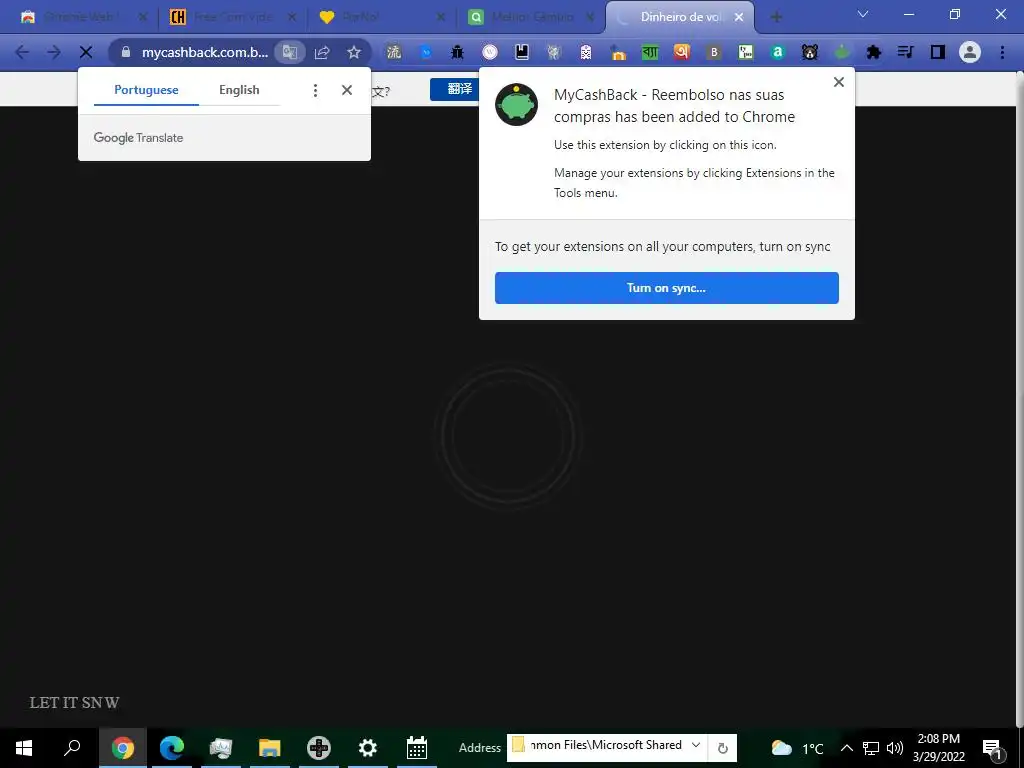Bookmark this page with the star

pyautogui.click(x=354, y=52)
